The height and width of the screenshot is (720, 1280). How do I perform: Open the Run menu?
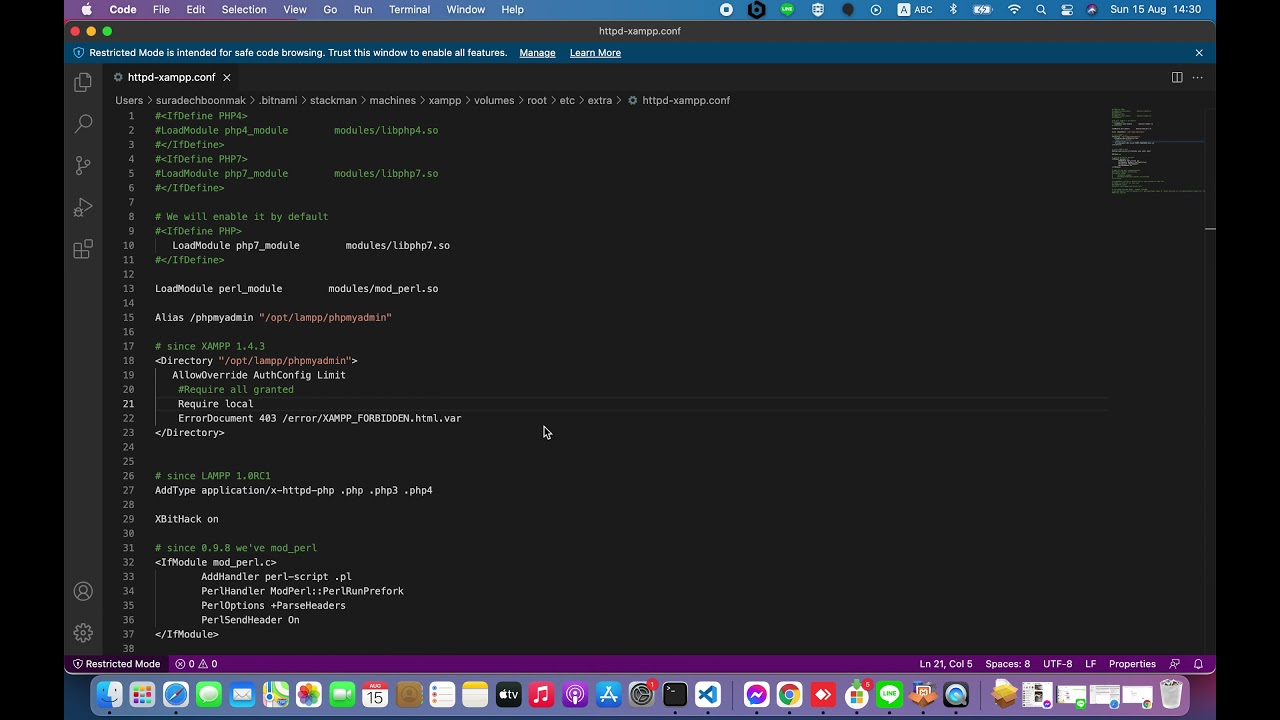pos(363,9)
